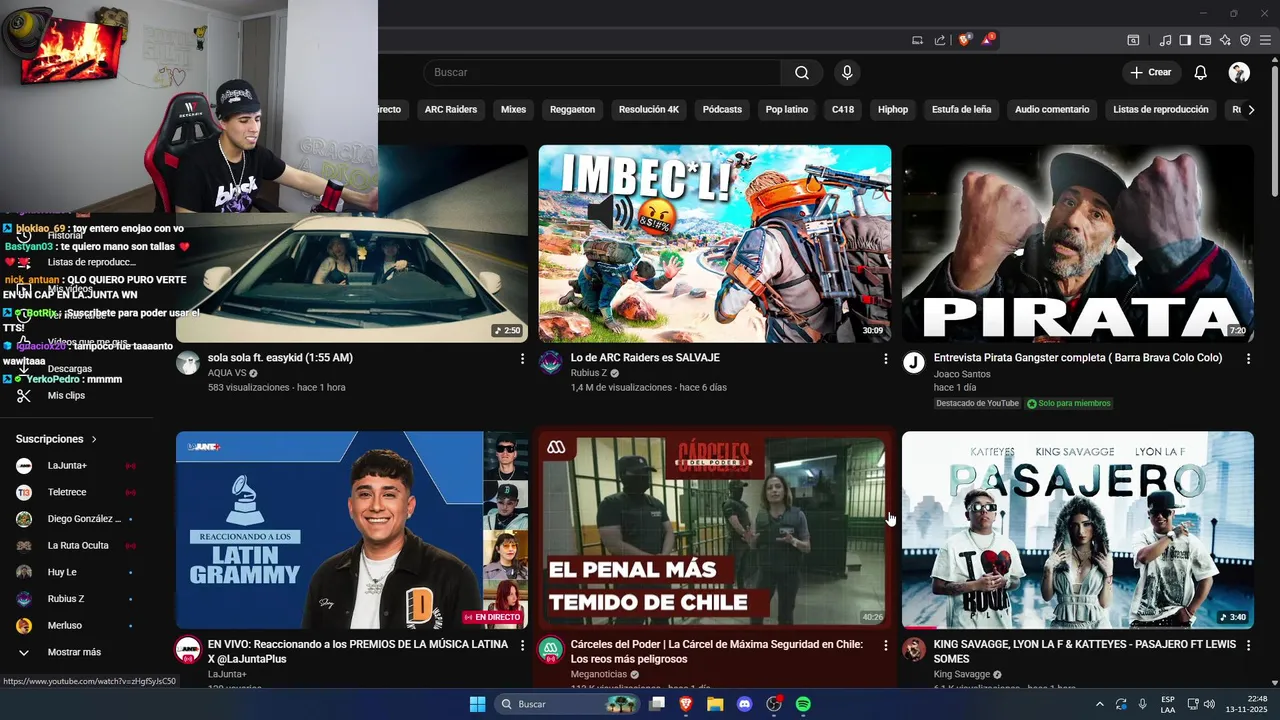Open OBS Studio from the taskbar
This screenshot has height=720, width=1280.
(773, 704)
